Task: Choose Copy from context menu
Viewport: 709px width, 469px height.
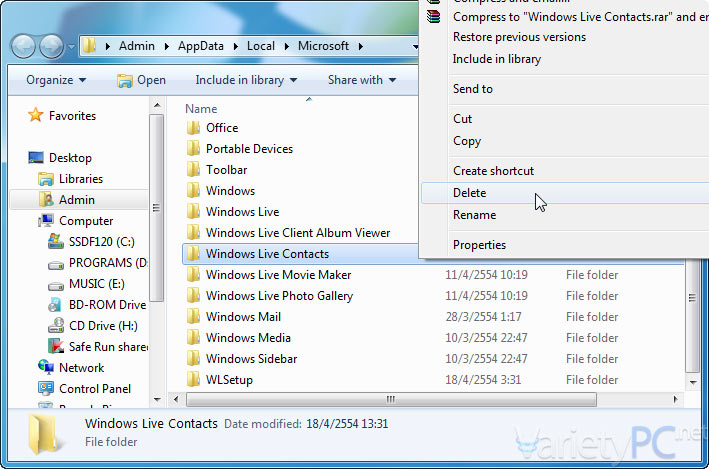Action: [467, 141]
